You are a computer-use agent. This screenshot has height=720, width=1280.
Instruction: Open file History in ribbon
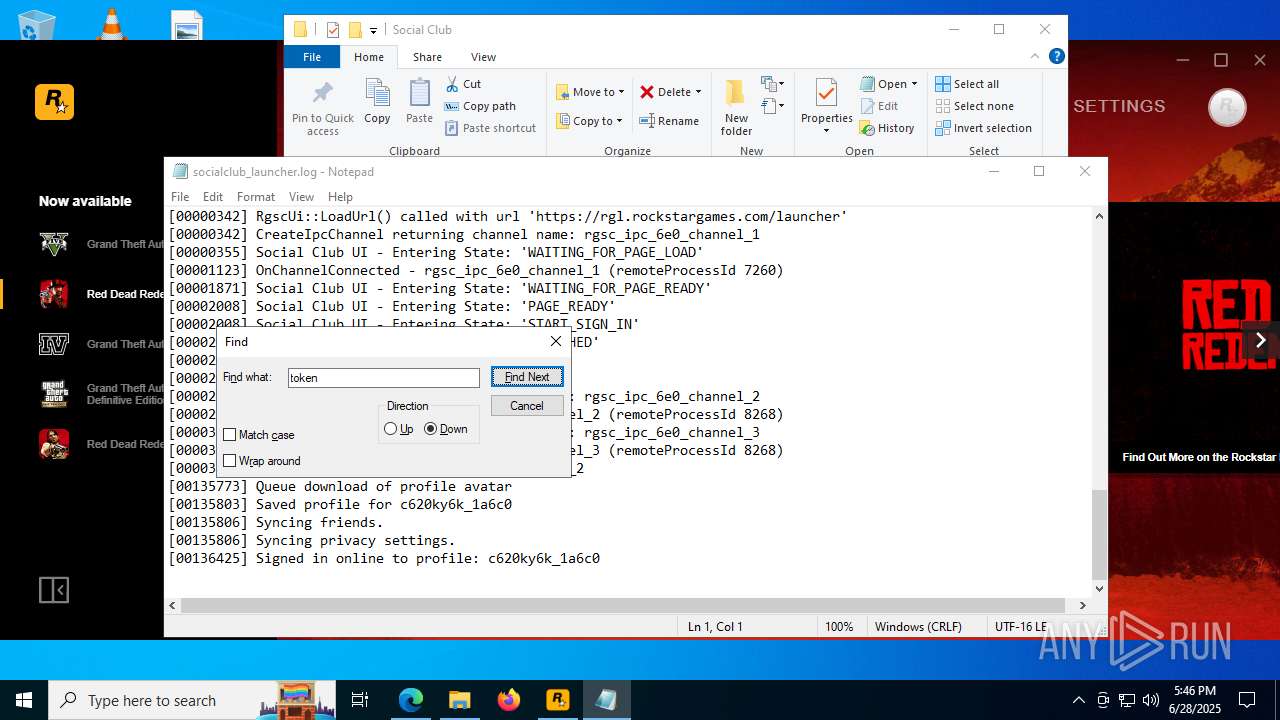[x=887, y=128]
